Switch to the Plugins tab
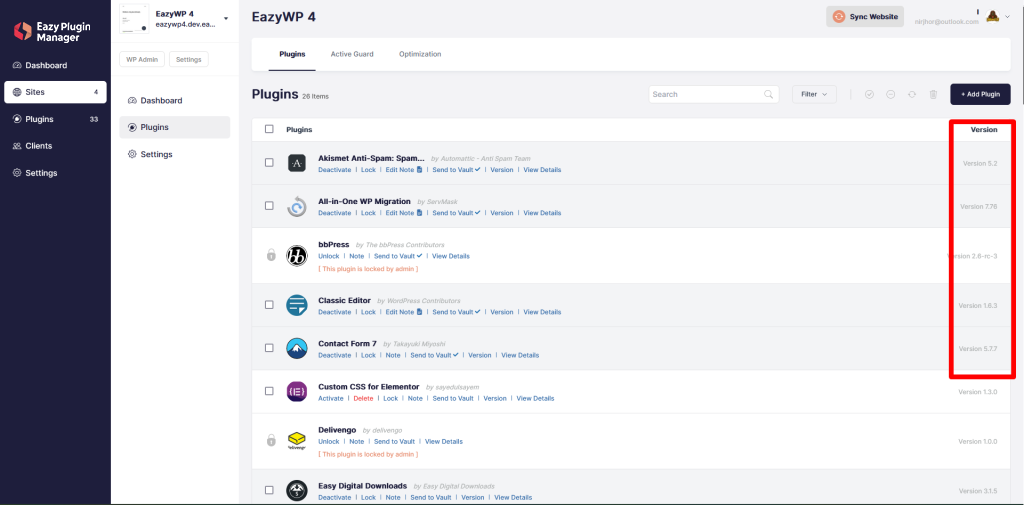 click(x=292, y=54)
